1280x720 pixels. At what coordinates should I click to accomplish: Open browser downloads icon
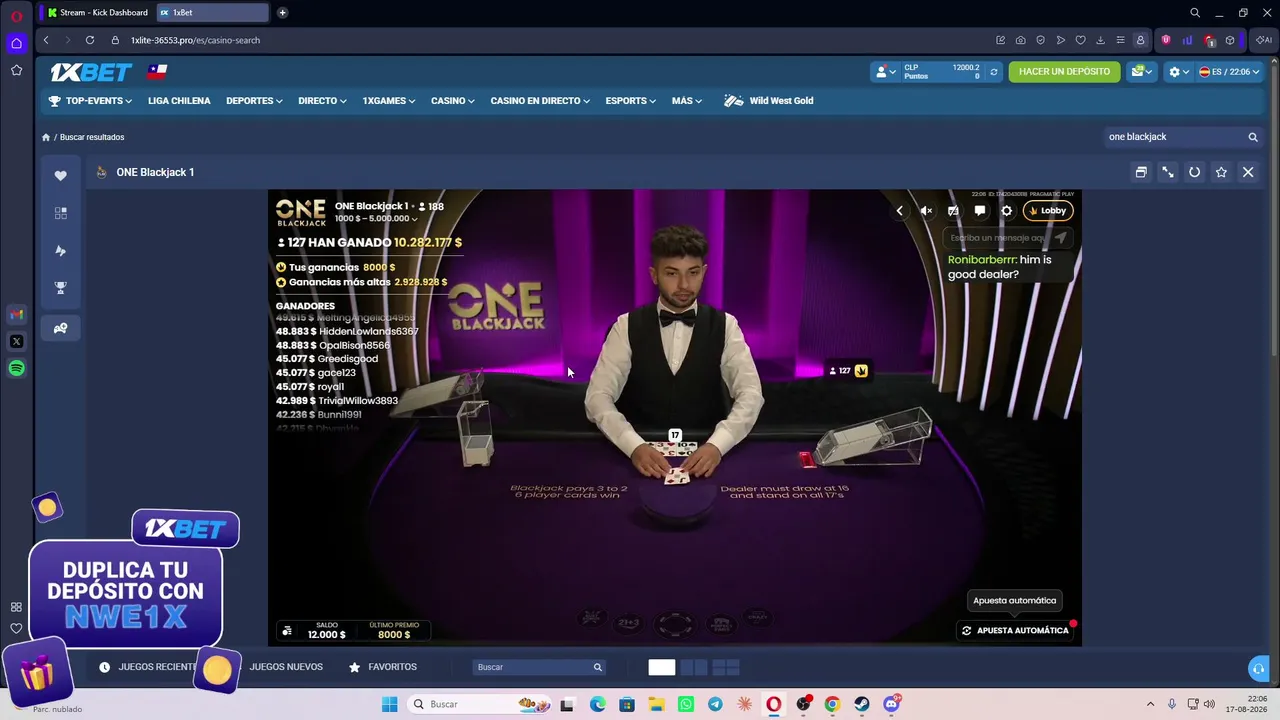click(1100, 40)
